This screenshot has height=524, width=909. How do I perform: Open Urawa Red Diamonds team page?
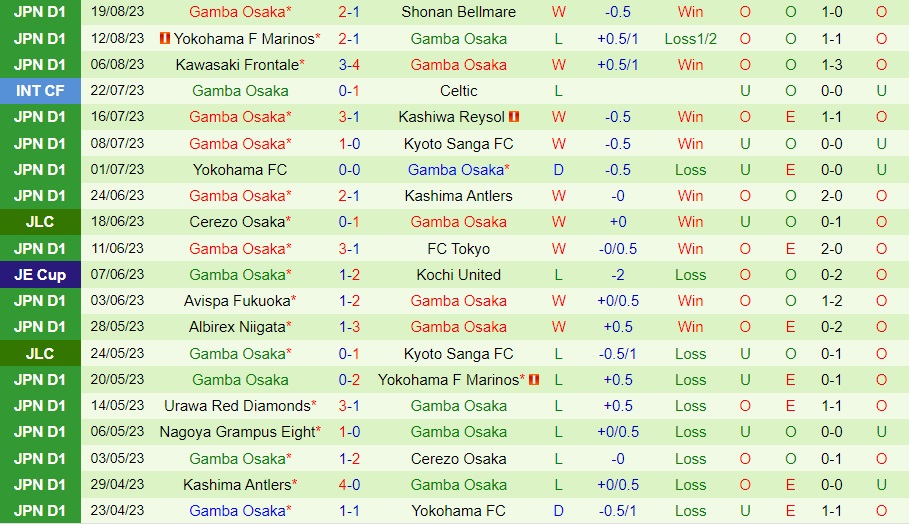coord(237,406)
